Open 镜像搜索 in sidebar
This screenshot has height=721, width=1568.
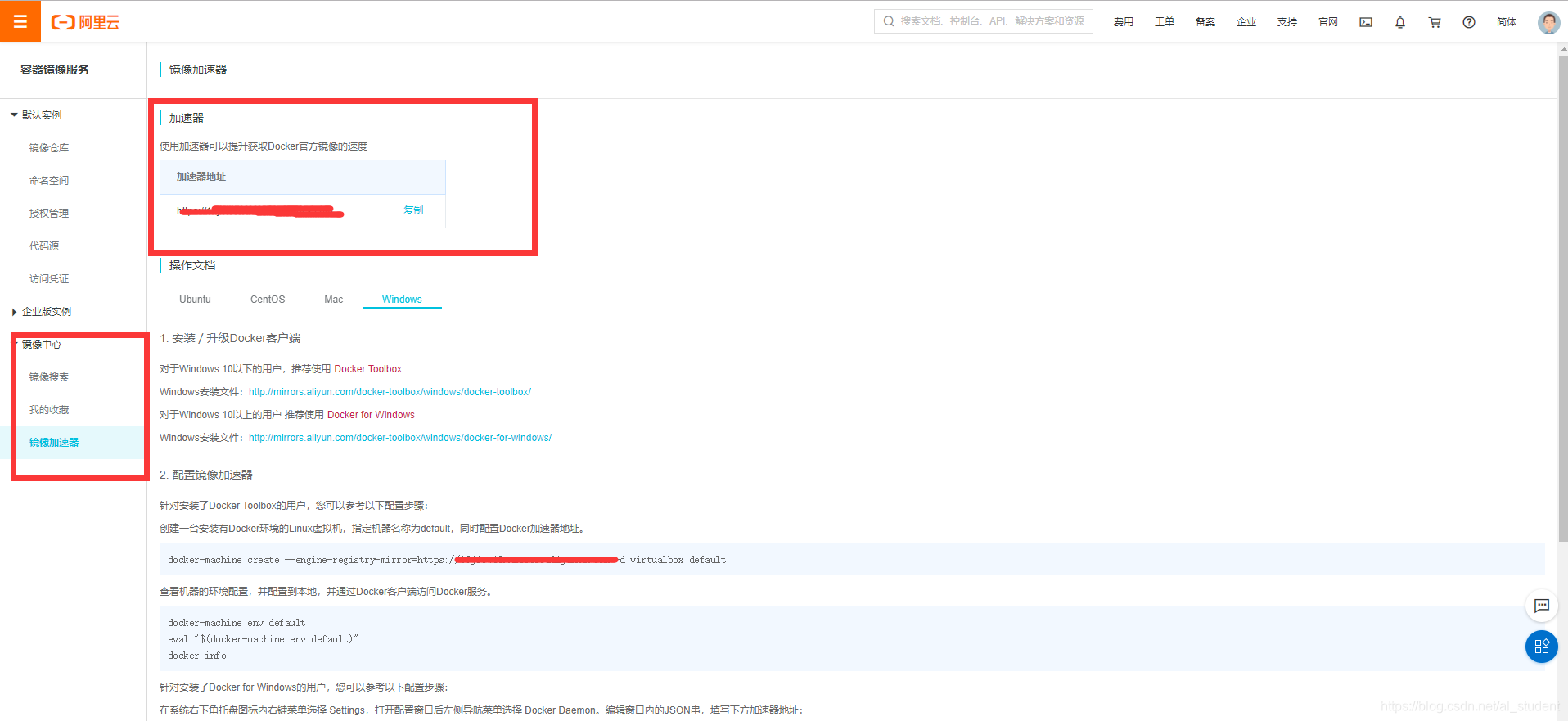[49, 377]
